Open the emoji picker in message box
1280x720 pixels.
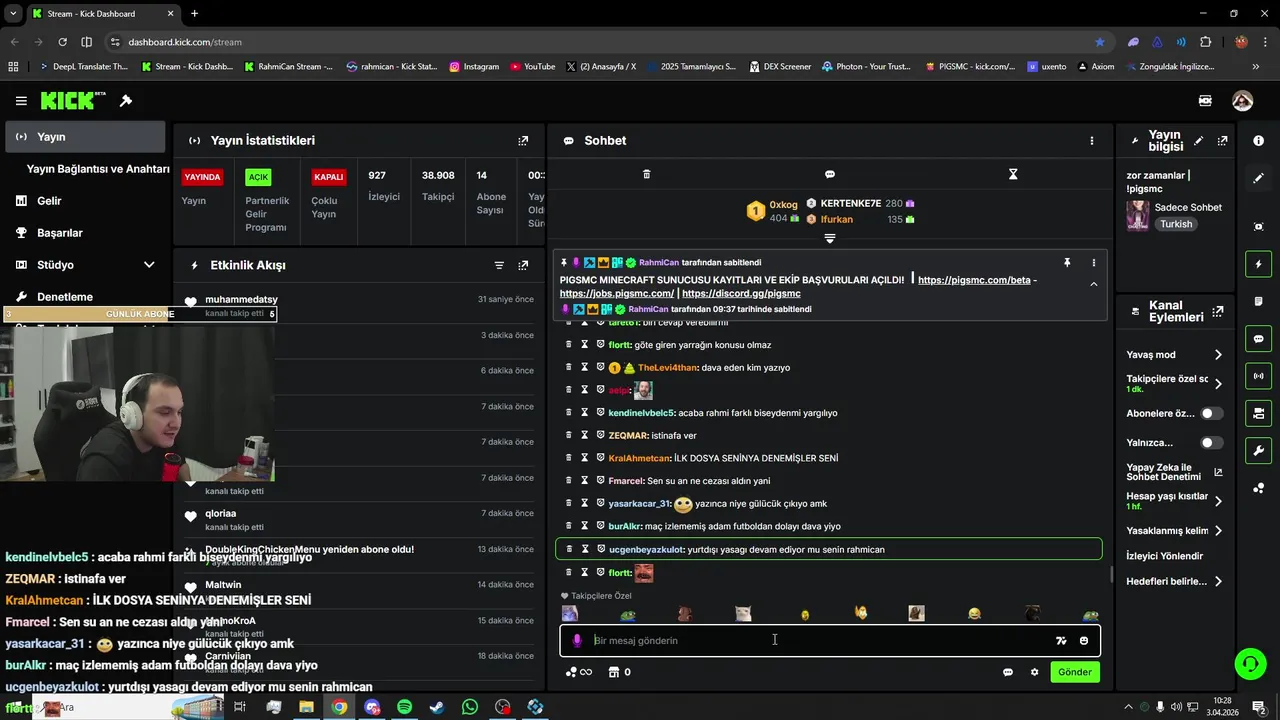coord(1084,641)
